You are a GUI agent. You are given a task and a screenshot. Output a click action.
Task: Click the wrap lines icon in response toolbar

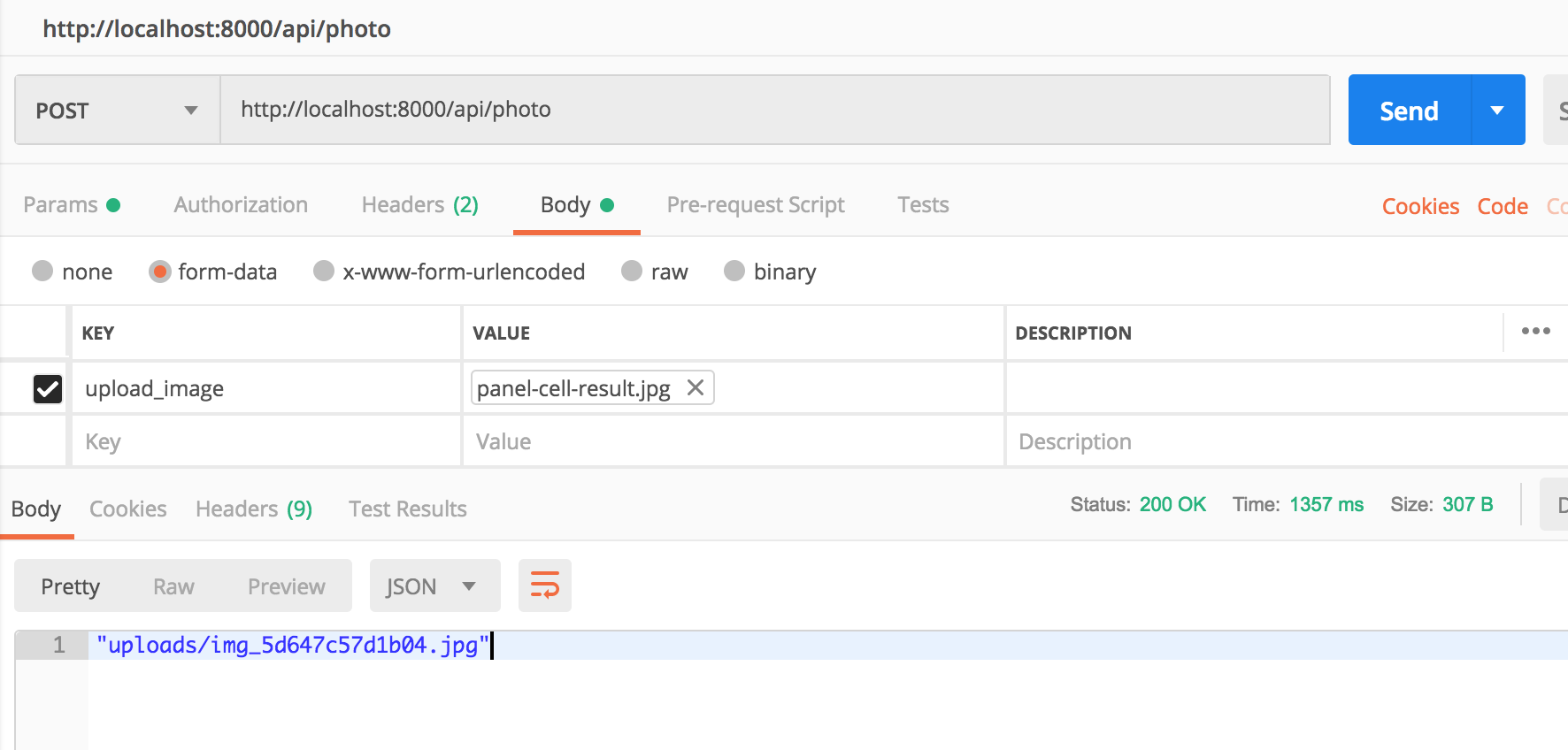pos(544,585)
